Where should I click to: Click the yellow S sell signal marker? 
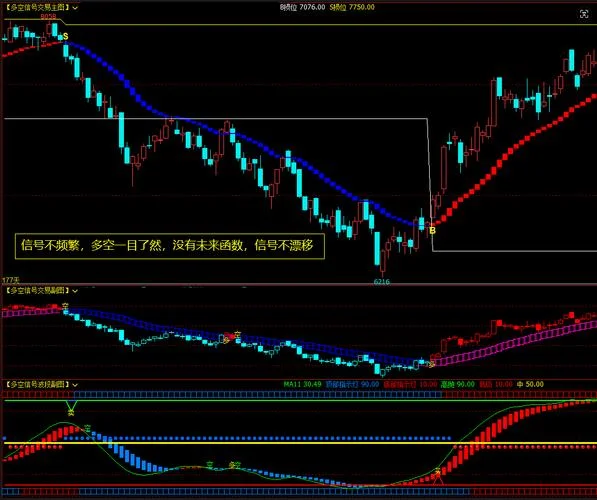pos(65,36)
